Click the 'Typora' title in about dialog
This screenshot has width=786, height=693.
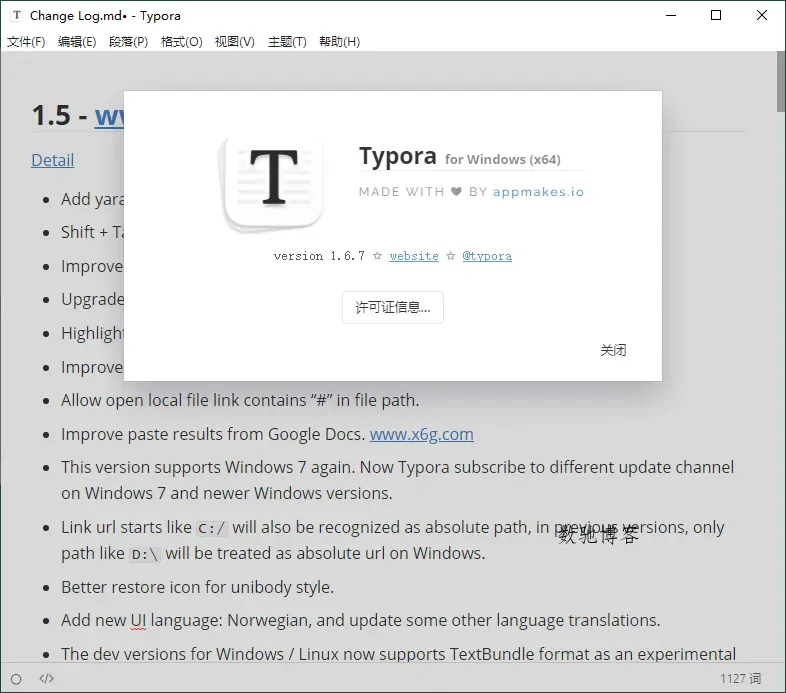point(398,156)
